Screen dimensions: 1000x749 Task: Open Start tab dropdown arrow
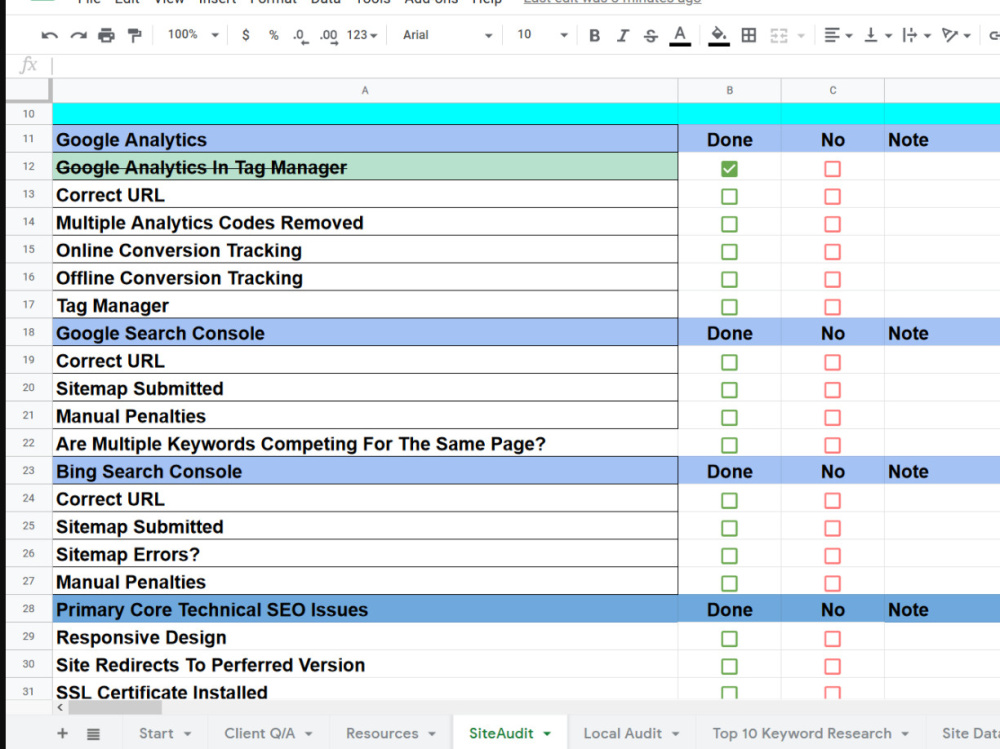[x=188, y=734]
